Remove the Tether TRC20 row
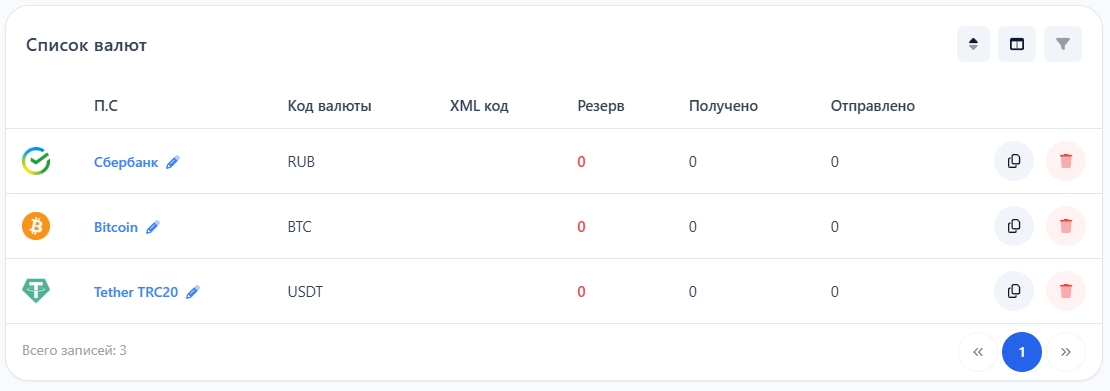Viewport: 1110px width, 391px height. click(x=1065, y=291)
